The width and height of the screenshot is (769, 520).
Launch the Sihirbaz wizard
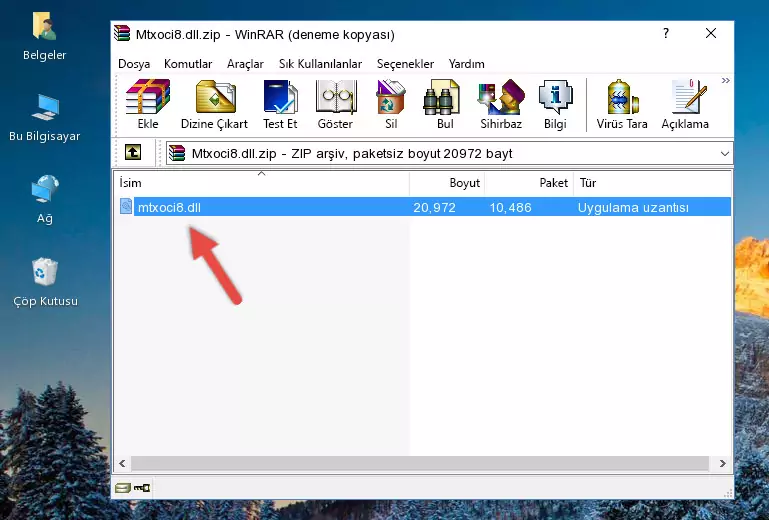[501, 104]
